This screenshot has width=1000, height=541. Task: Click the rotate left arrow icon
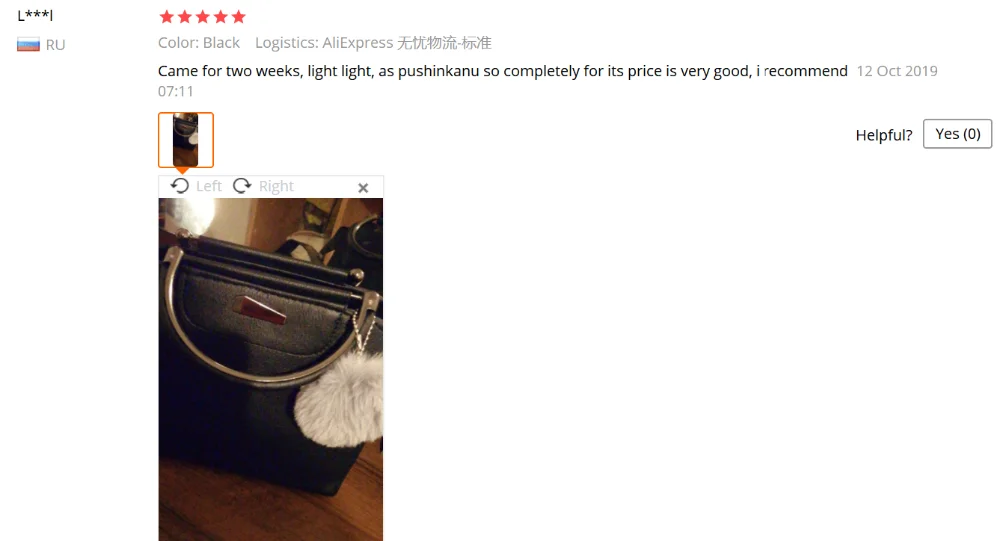point(180,186)
